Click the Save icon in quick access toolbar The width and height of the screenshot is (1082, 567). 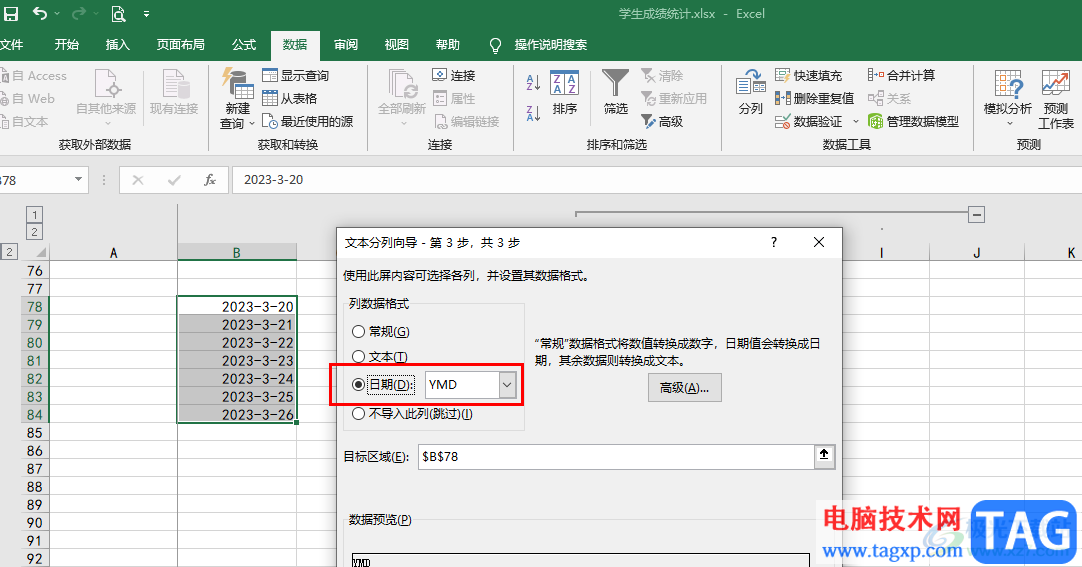(x=11, y=13)
